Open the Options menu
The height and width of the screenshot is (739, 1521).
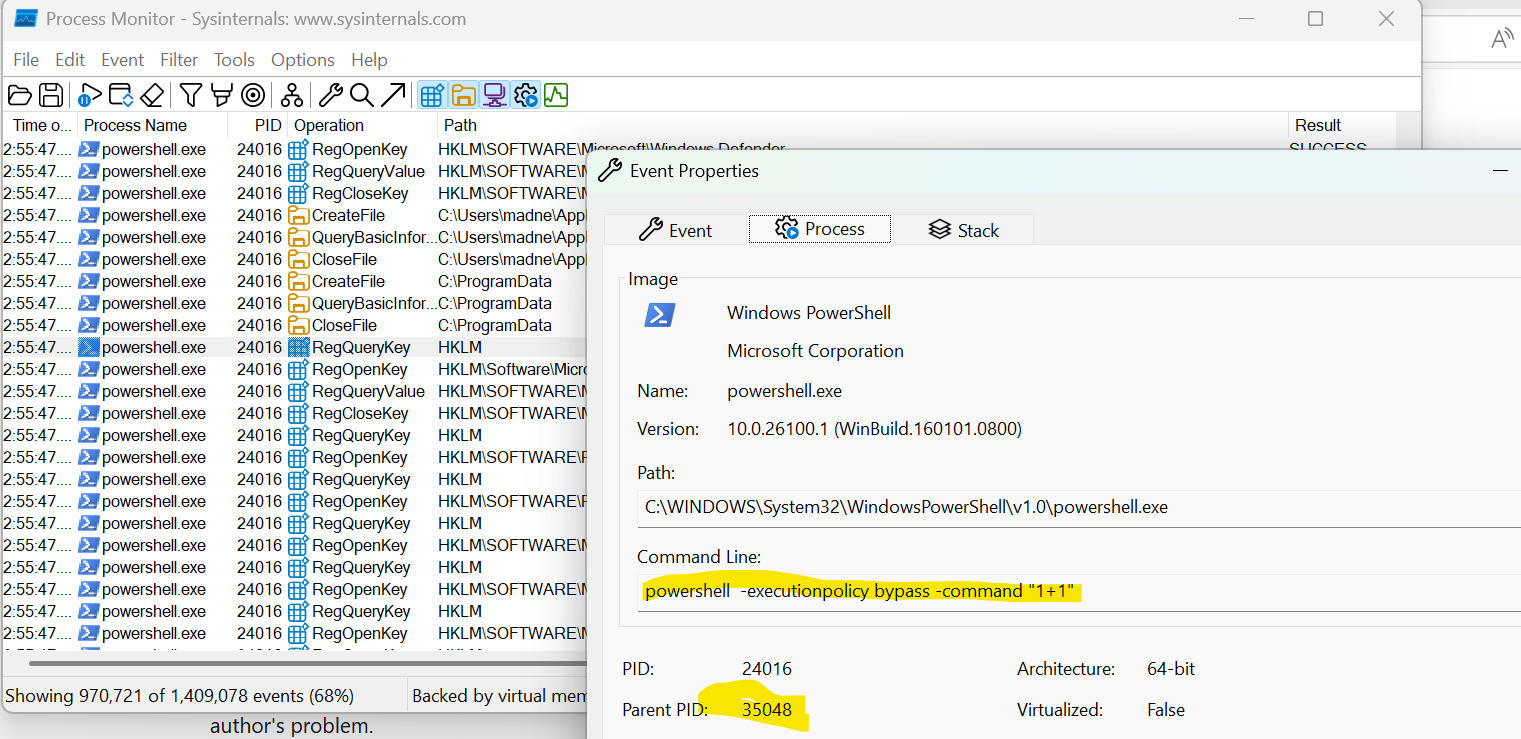pyautogui.click(x=303, y=60)
